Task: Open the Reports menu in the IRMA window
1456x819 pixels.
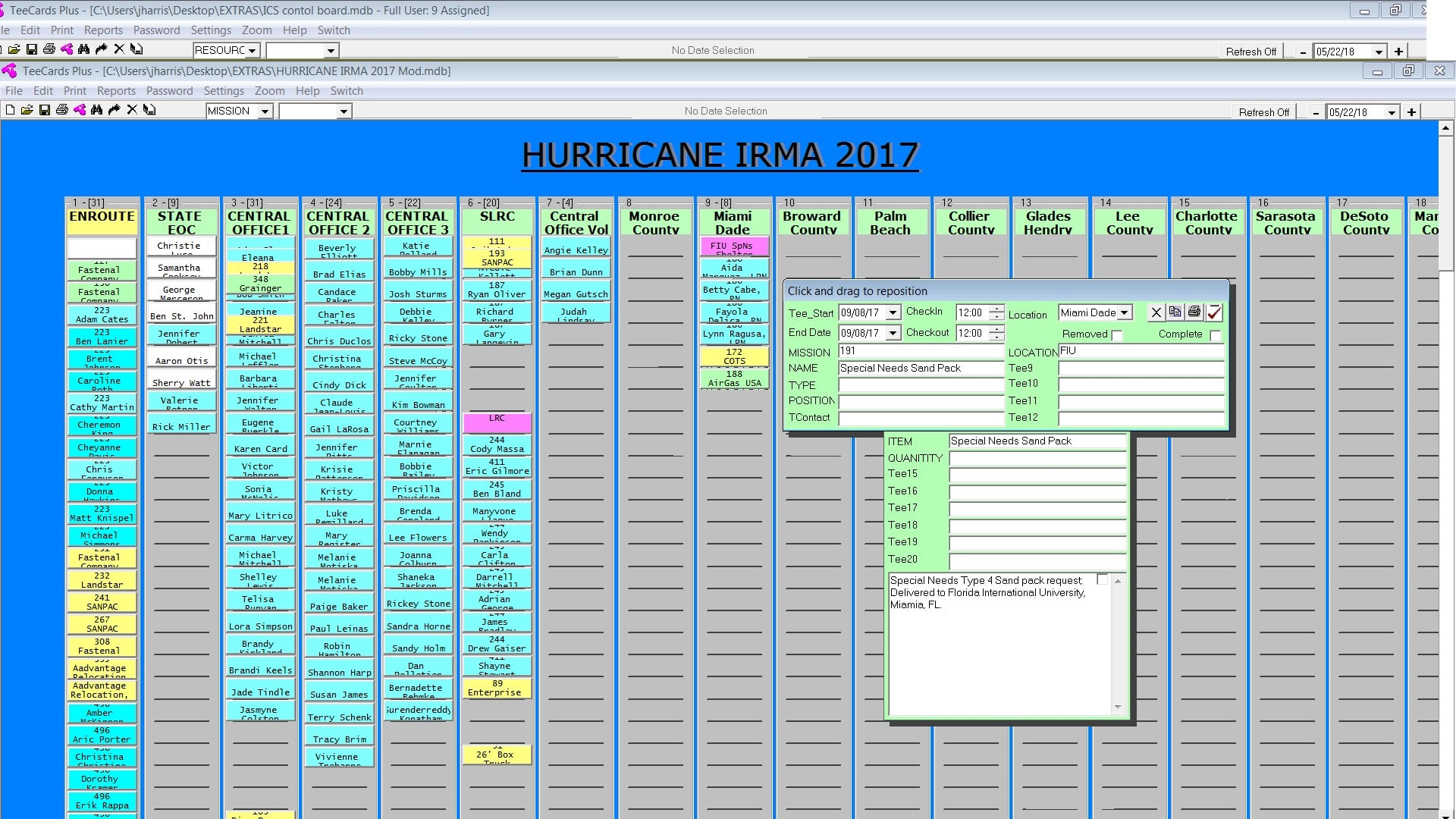Action: pos(116,91)
